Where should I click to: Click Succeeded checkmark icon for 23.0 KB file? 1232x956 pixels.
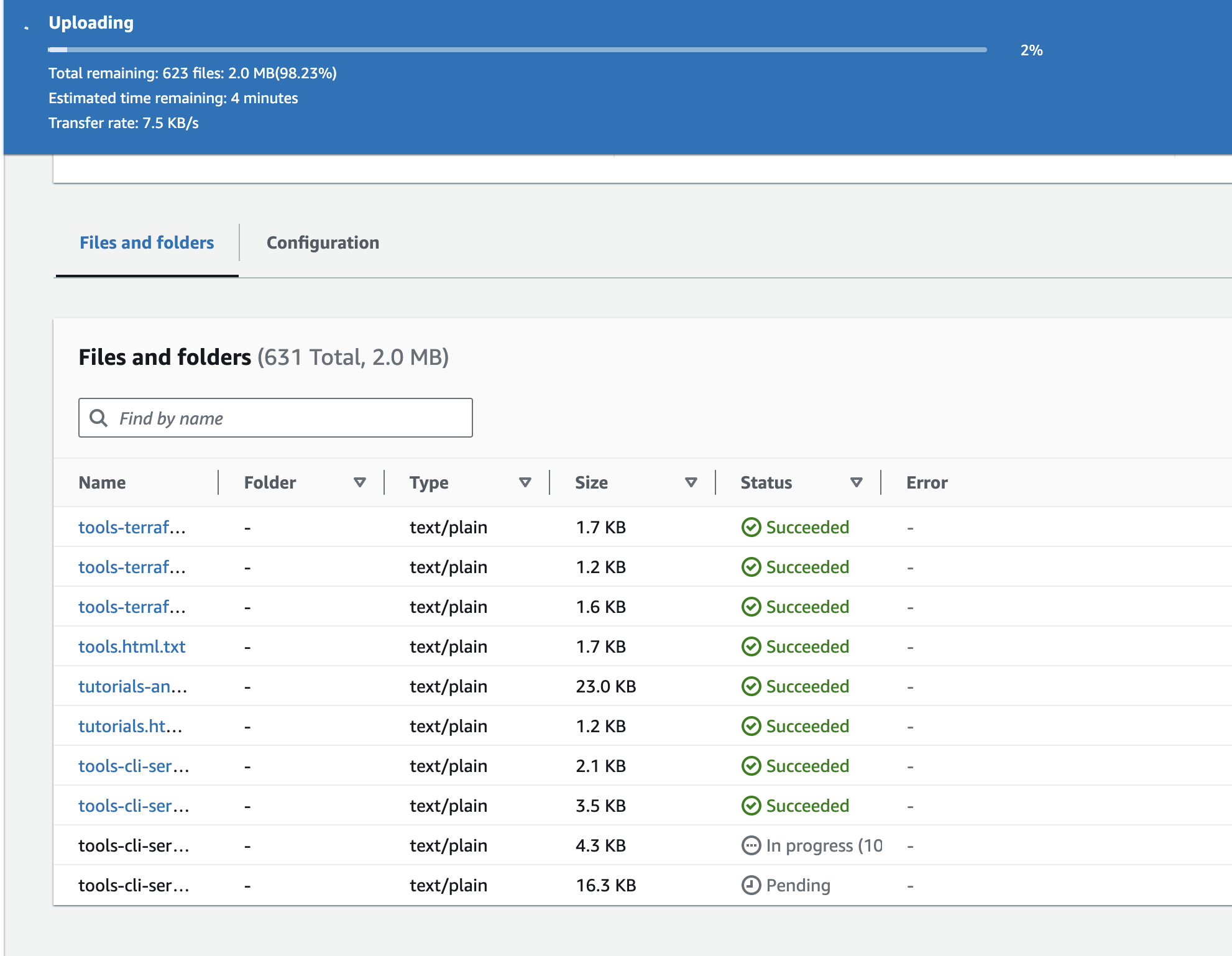tap(751, 686)
